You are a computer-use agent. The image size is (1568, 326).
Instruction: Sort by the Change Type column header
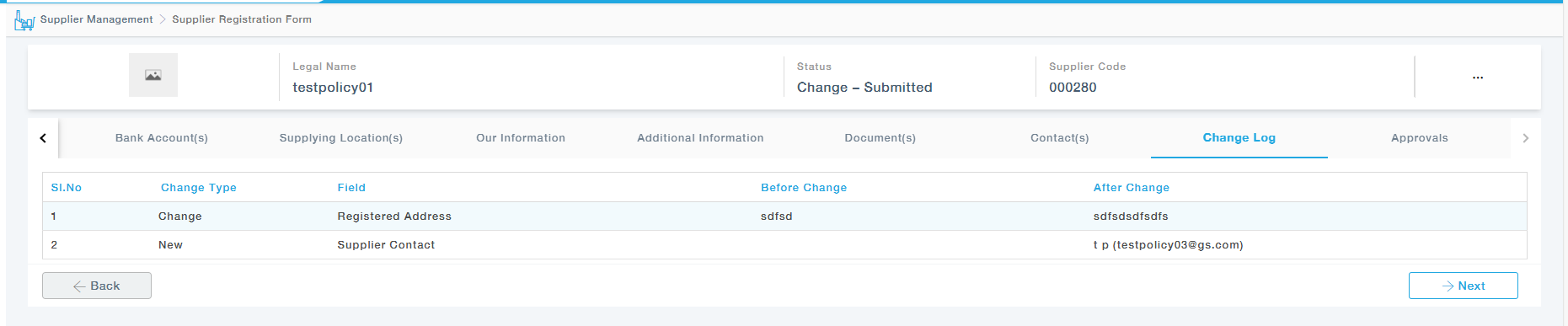coord(199,188)
